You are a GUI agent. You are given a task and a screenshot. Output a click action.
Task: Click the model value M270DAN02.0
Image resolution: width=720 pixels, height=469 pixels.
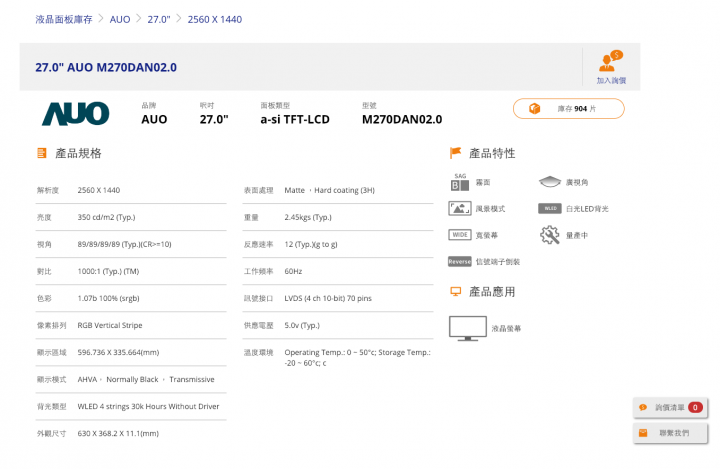402,119
